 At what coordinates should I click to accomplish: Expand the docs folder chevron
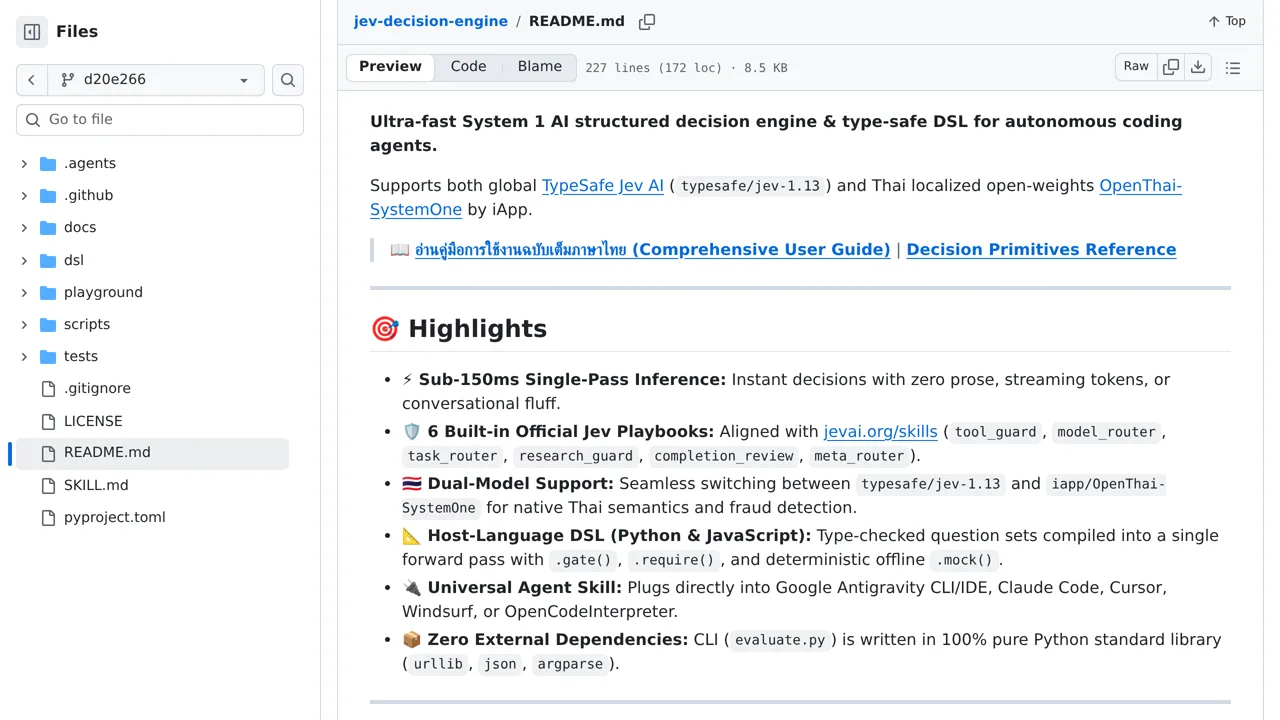click(x=24, y=228)
